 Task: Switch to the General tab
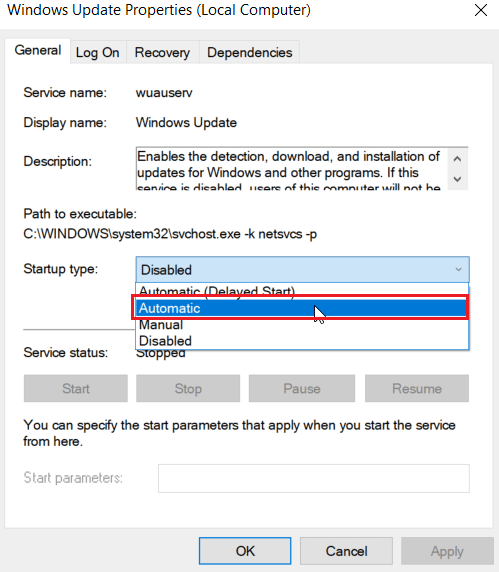[38, 51]
